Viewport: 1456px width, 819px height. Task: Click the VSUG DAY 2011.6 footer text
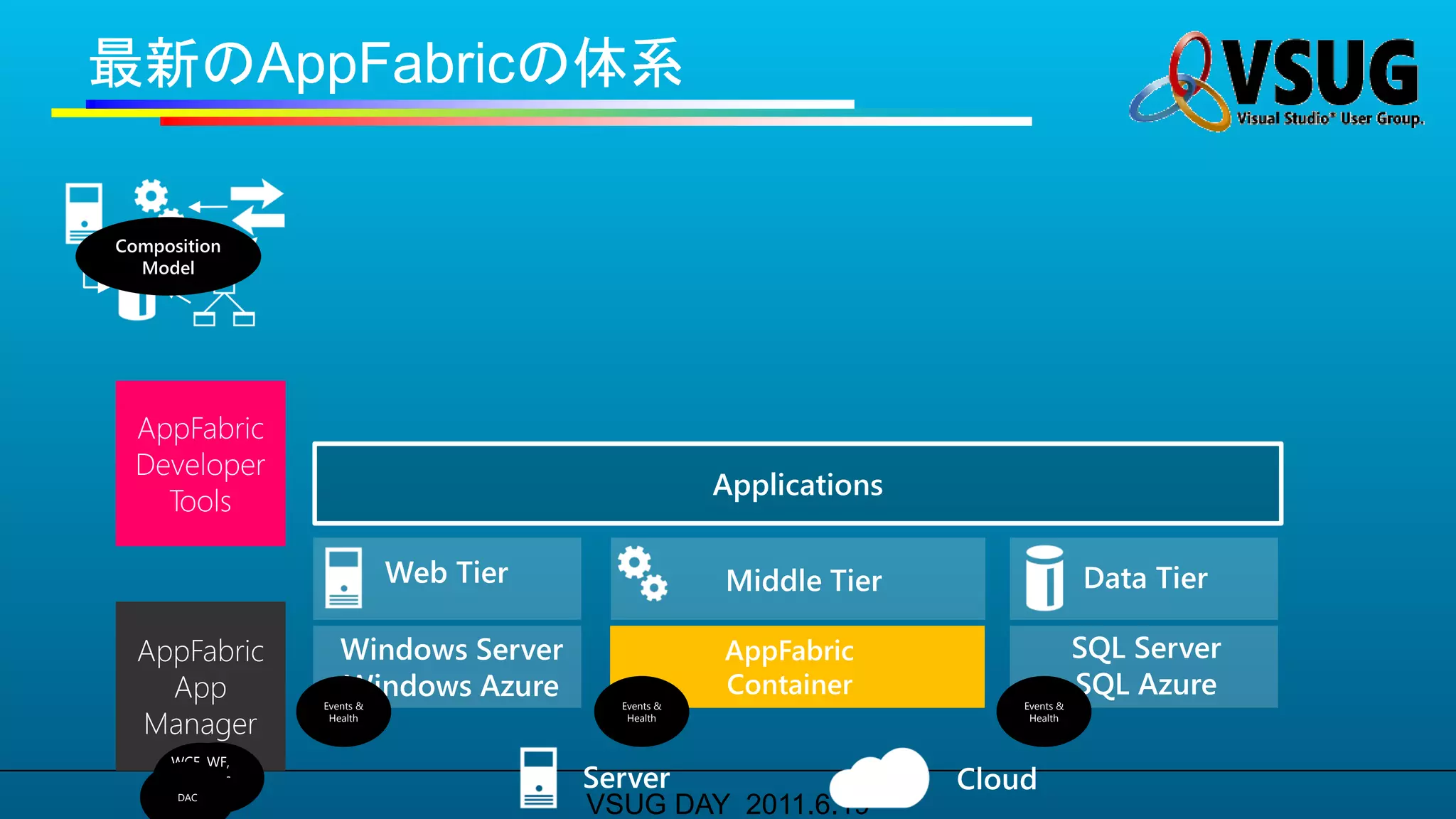pos(727,805)
